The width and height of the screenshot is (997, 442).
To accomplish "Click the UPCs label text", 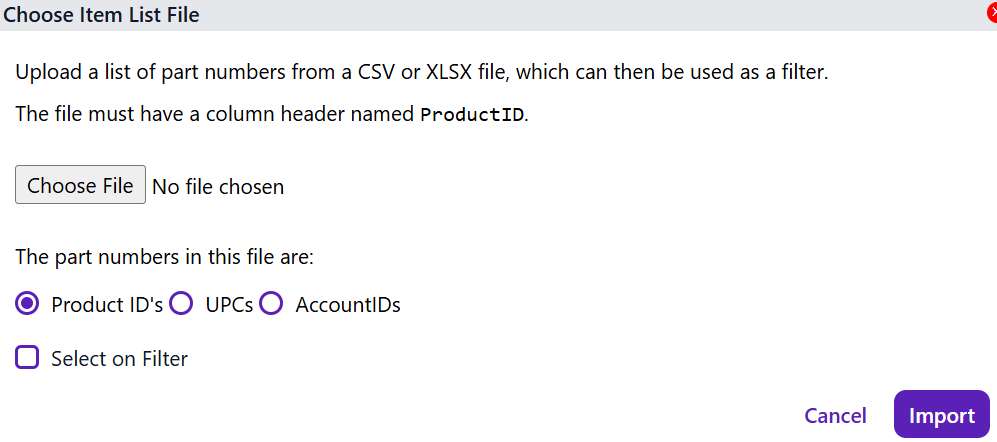I will [229, 305].
